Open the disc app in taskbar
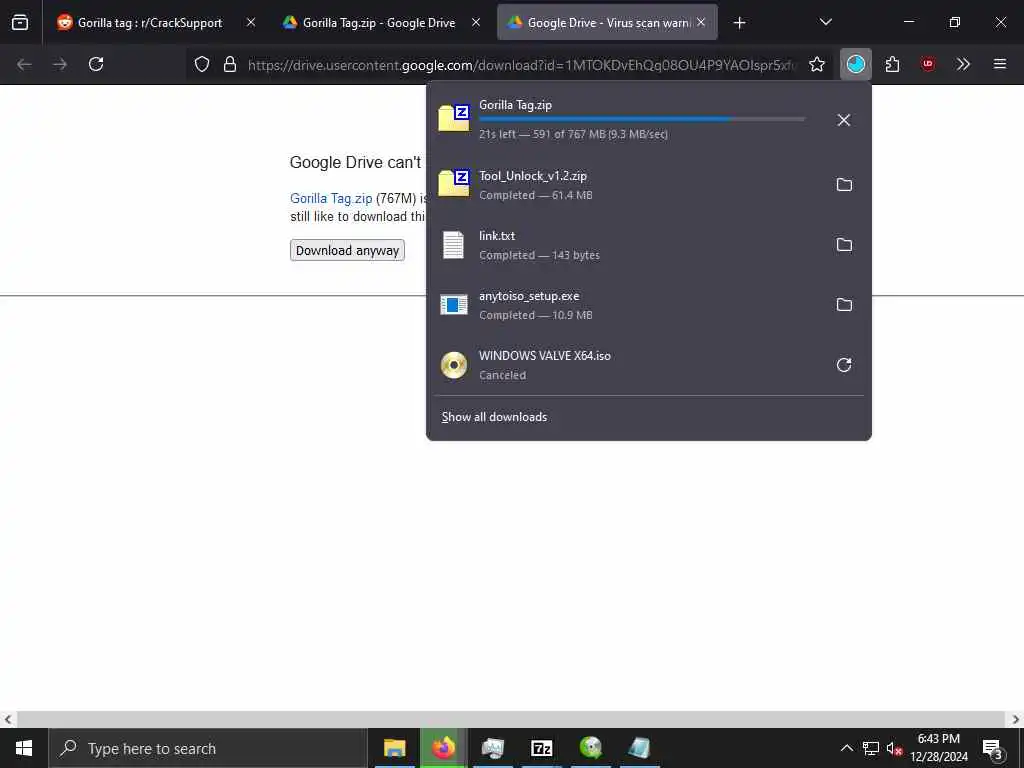1024x768 pixels. pyautogui.click(x=590, y=748)
